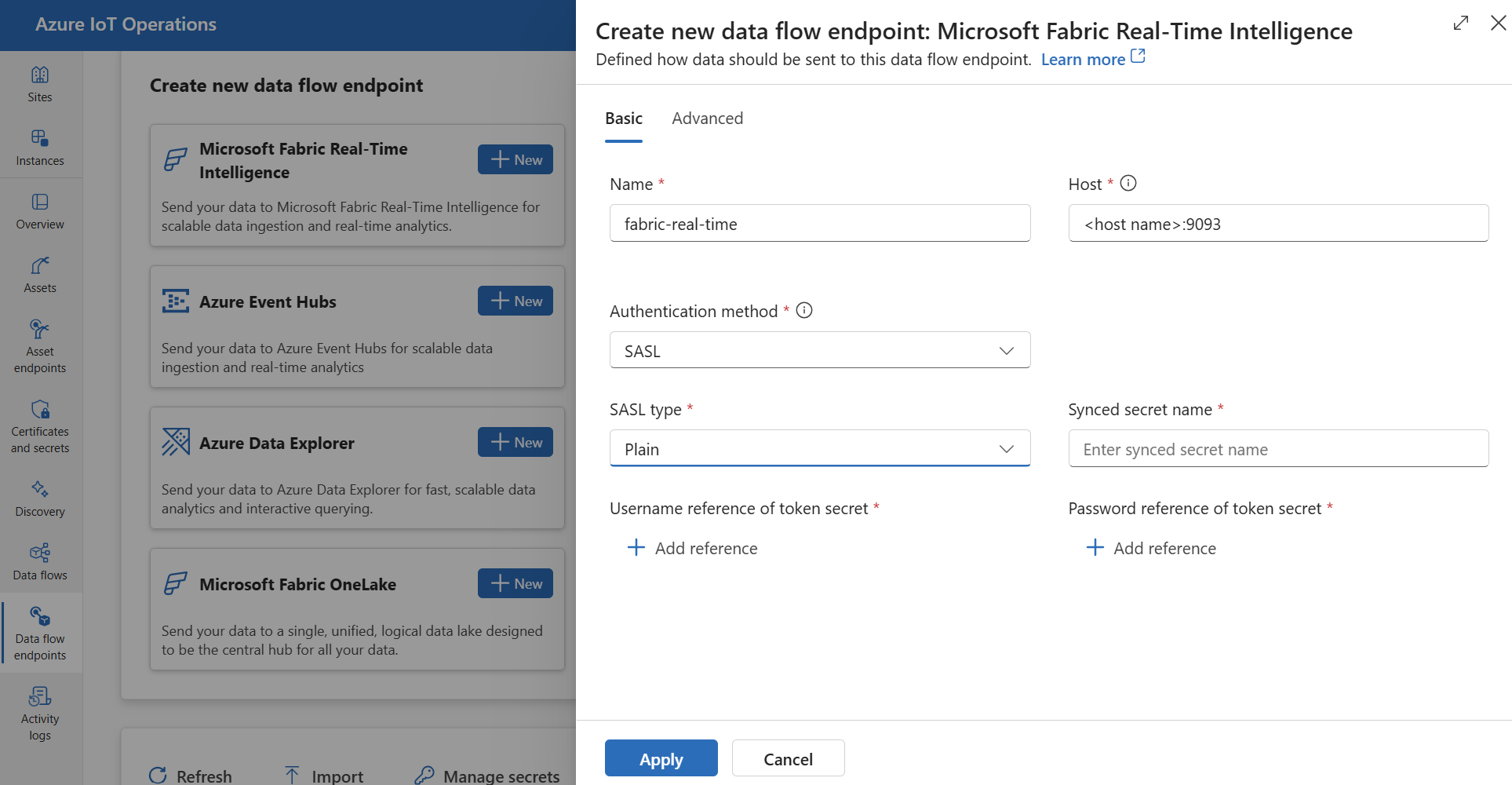Open Activity logs
Viewport: 1512px width, 785px height.
coord(39,713)
